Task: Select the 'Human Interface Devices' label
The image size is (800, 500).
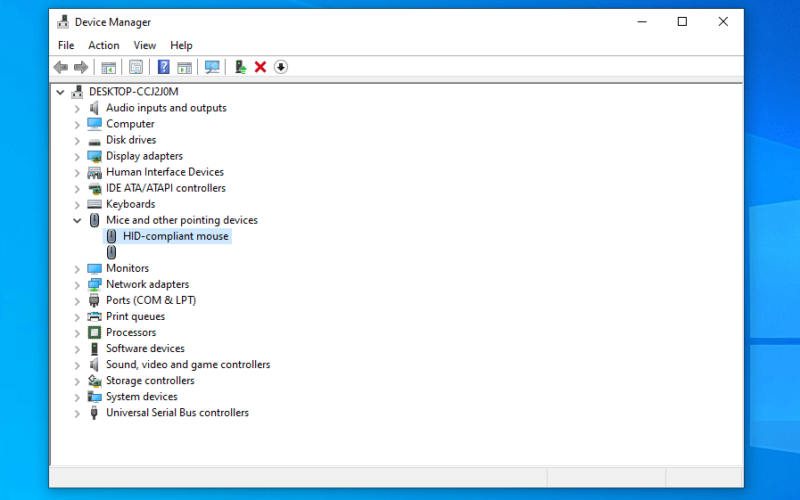Action: pos(165,172)
